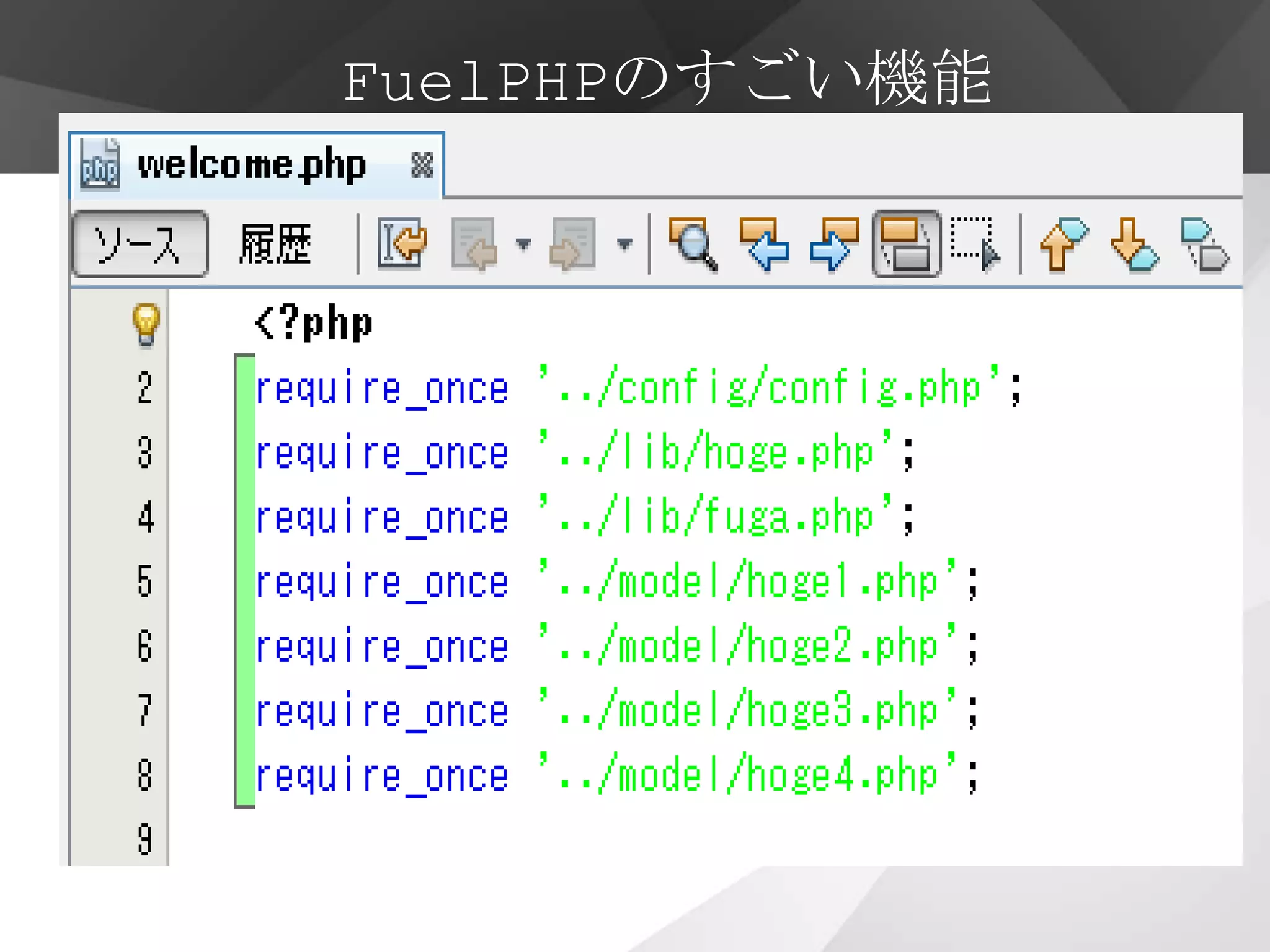Click the php file icon on the tab

pyautogui.click(x=99, y=165)
